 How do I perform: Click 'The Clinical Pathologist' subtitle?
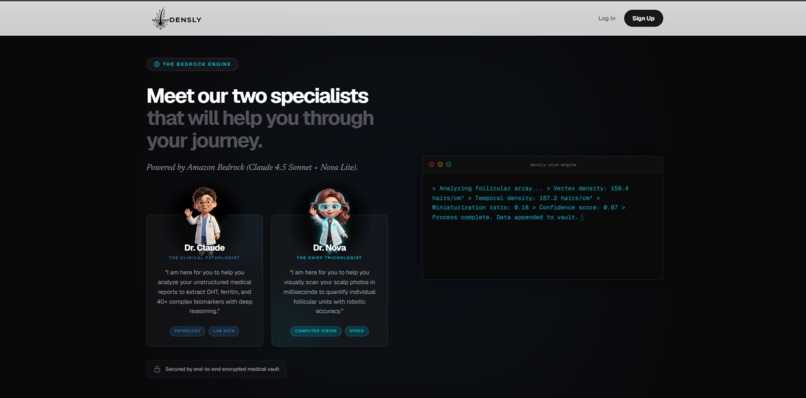point(205,258)
